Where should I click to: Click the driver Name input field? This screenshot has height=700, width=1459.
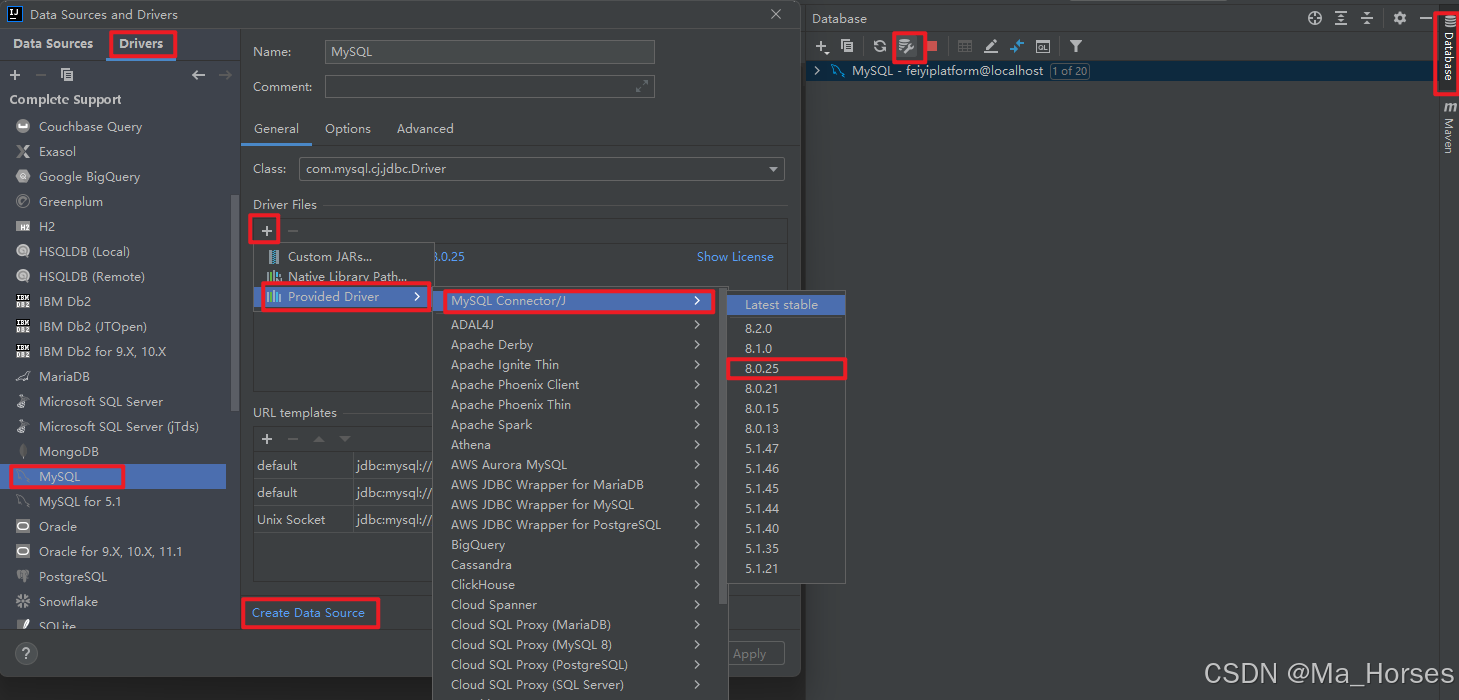click(x=490, y=52)
